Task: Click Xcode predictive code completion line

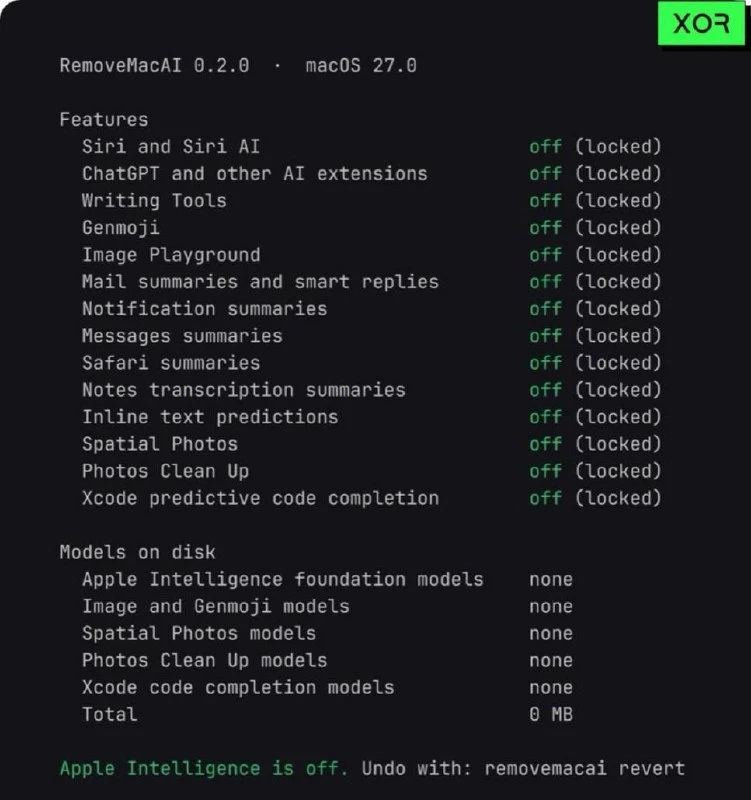Action: tap(371, 498)
